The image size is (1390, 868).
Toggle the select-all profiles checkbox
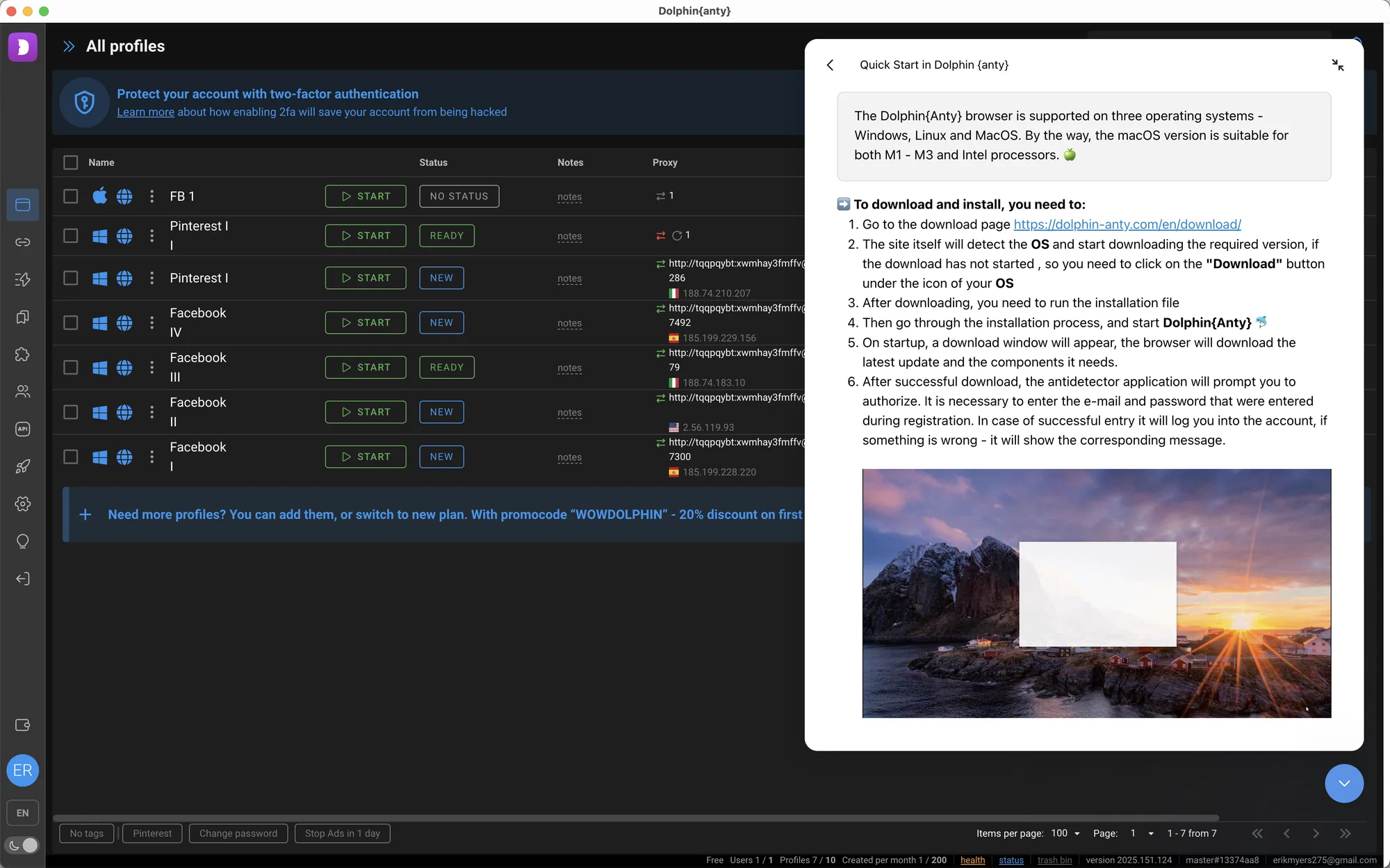[x=70, y=163]
